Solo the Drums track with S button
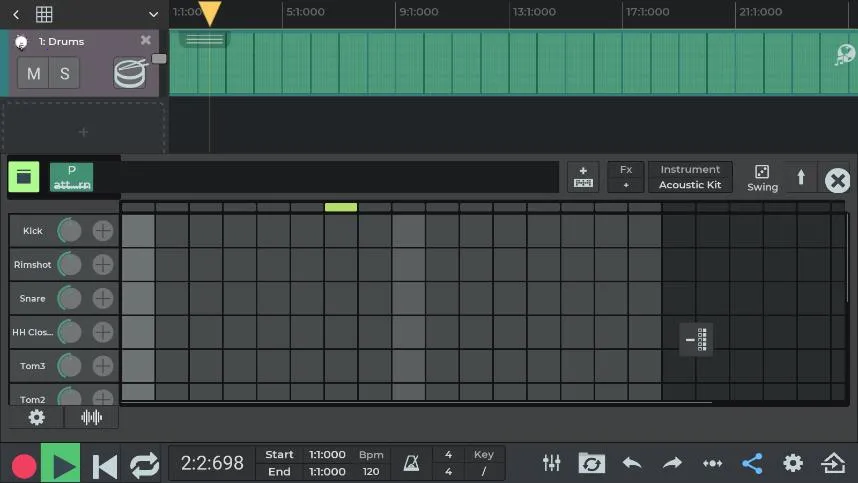858x483 pixels. (65, 74)
